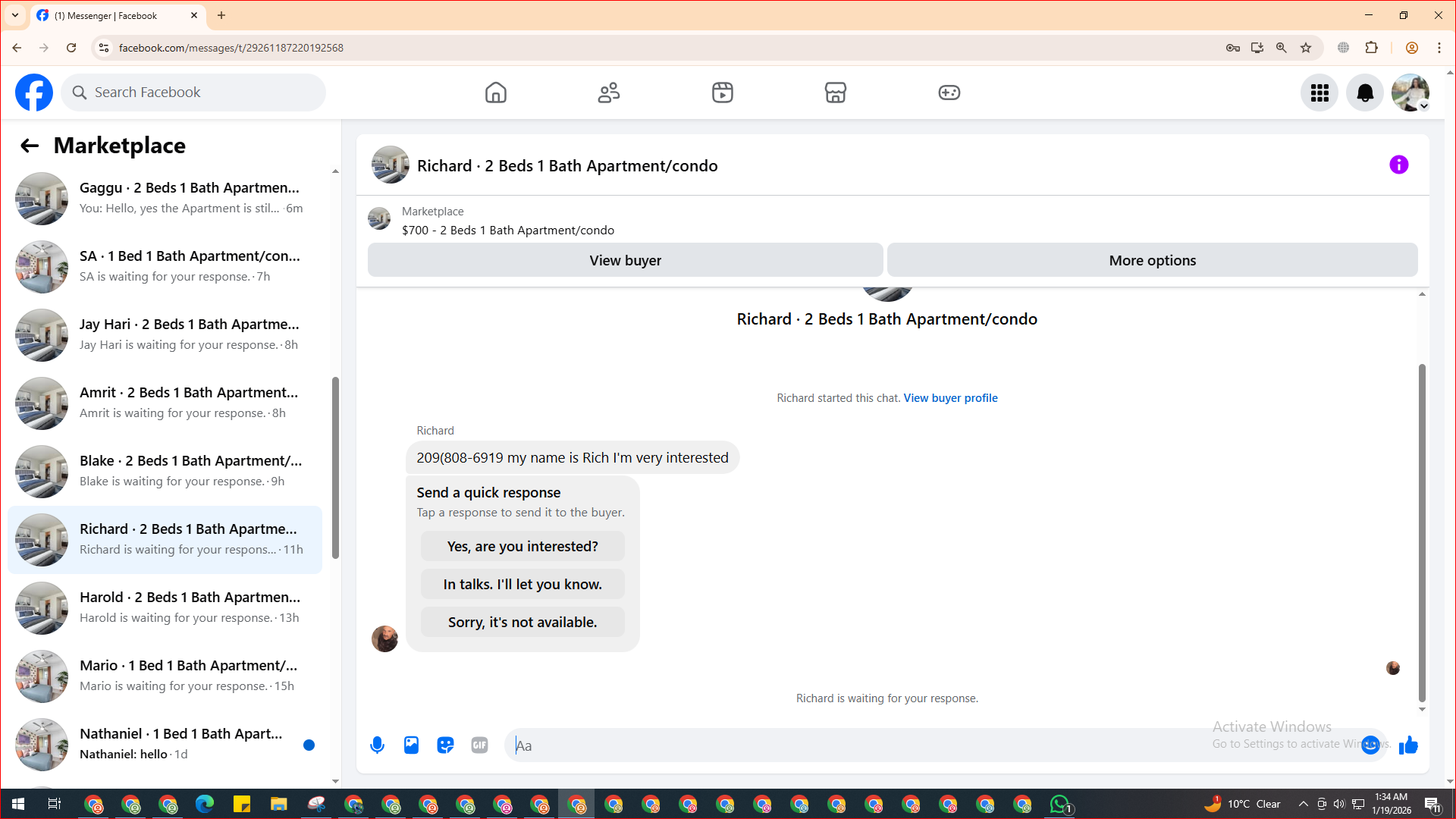Click the volume icon in system tray
This screenshot has width=1456, height=819.
pyautogui.click(x=1339, y=804)
